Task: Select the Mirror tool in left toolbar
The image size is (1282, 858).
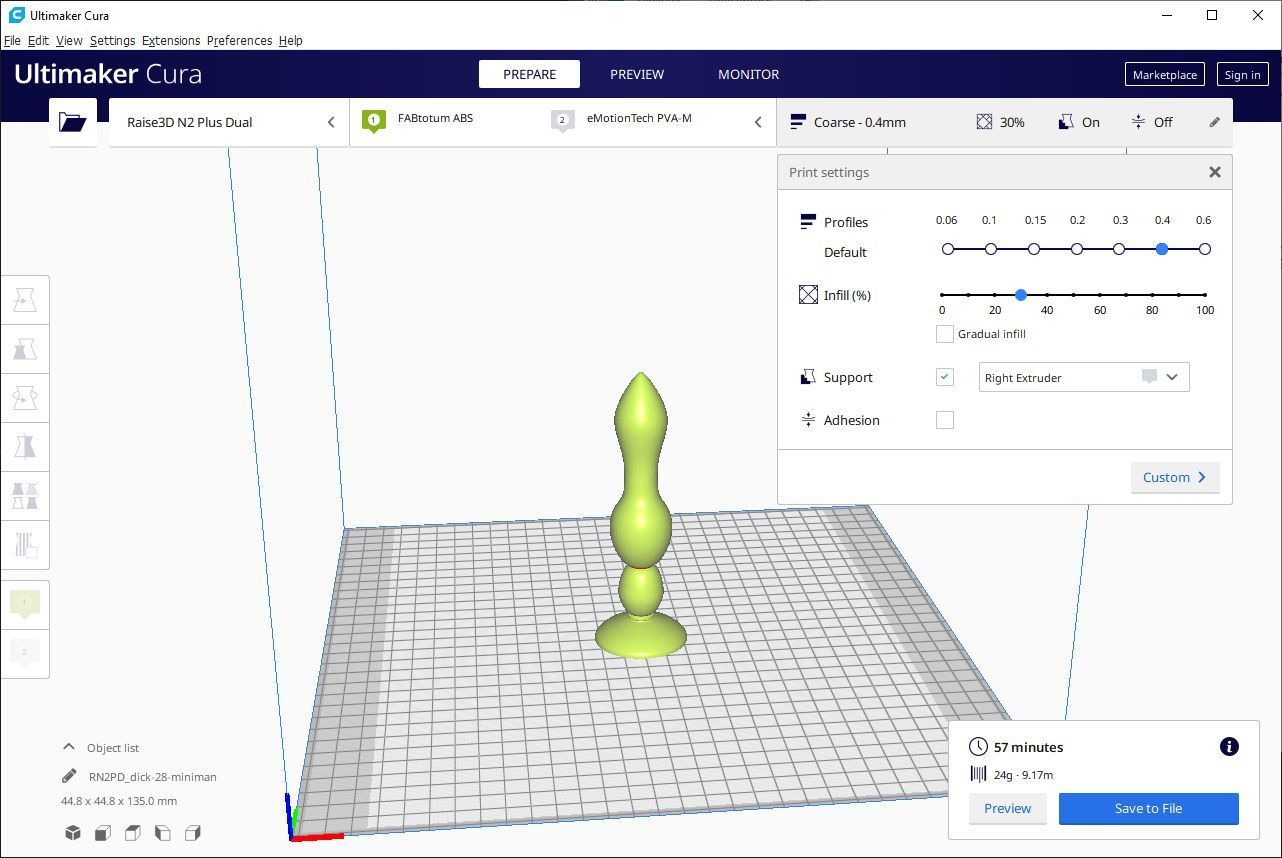Action: [x=25, y=447]
